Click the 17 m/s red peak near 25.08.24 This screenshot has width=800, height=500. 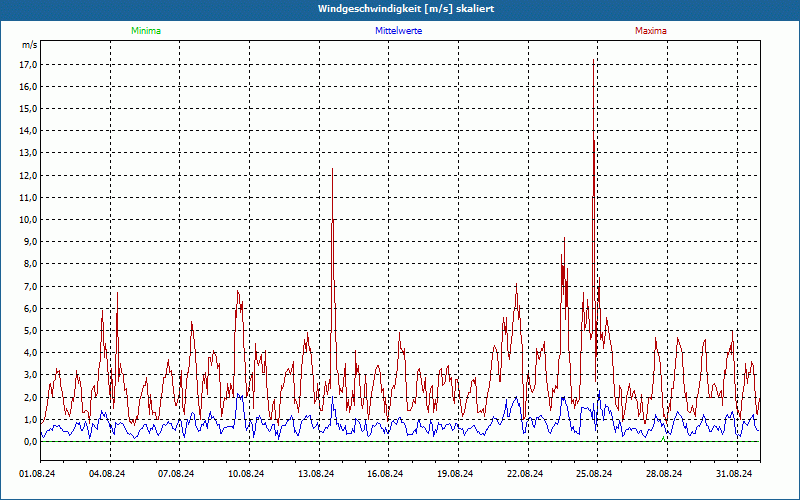click(x=593, y=60)
